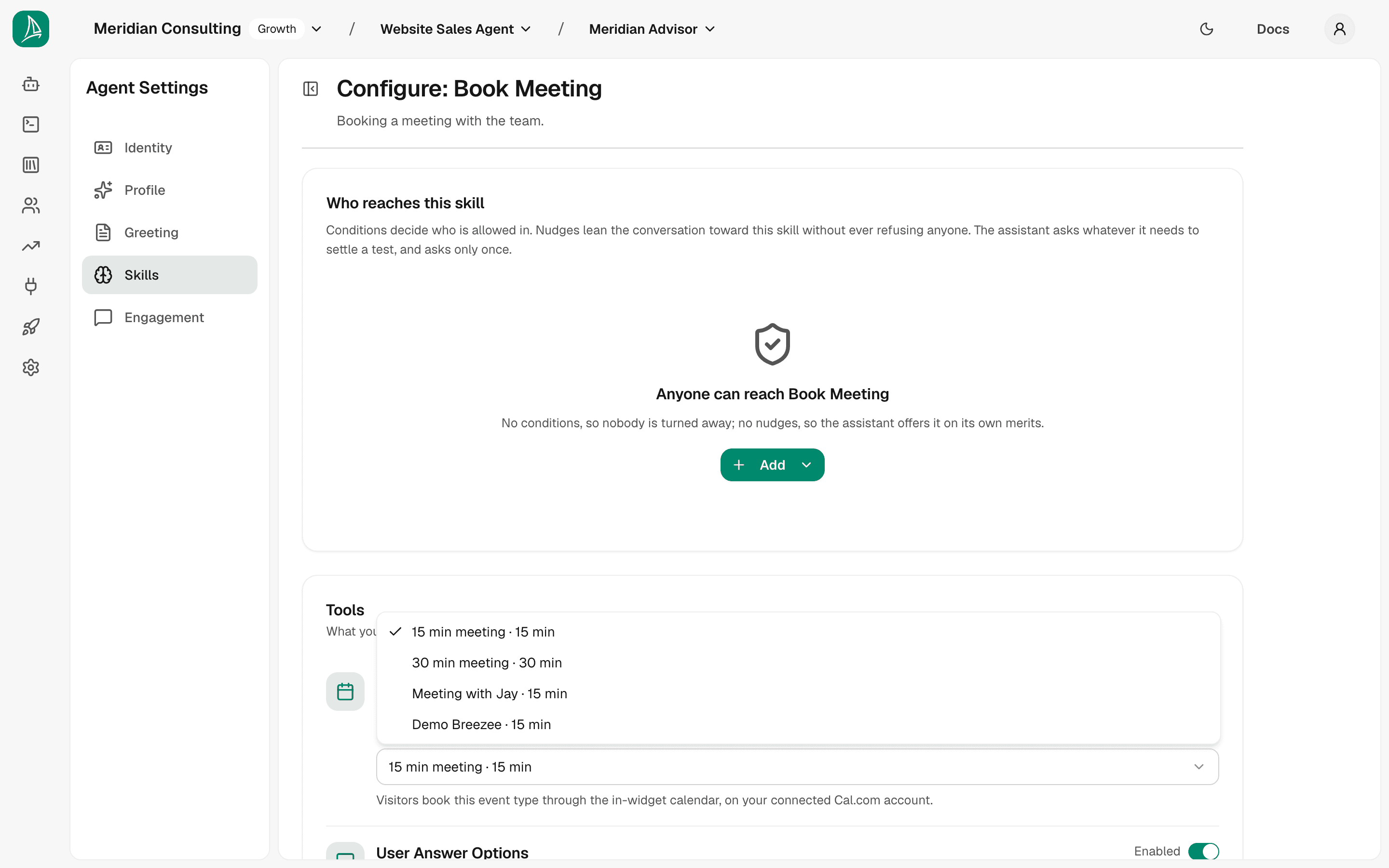Image resolution: width=1389 pixels, height=868 pixels.
Task: Open Engagement settings
Action: 169,317
